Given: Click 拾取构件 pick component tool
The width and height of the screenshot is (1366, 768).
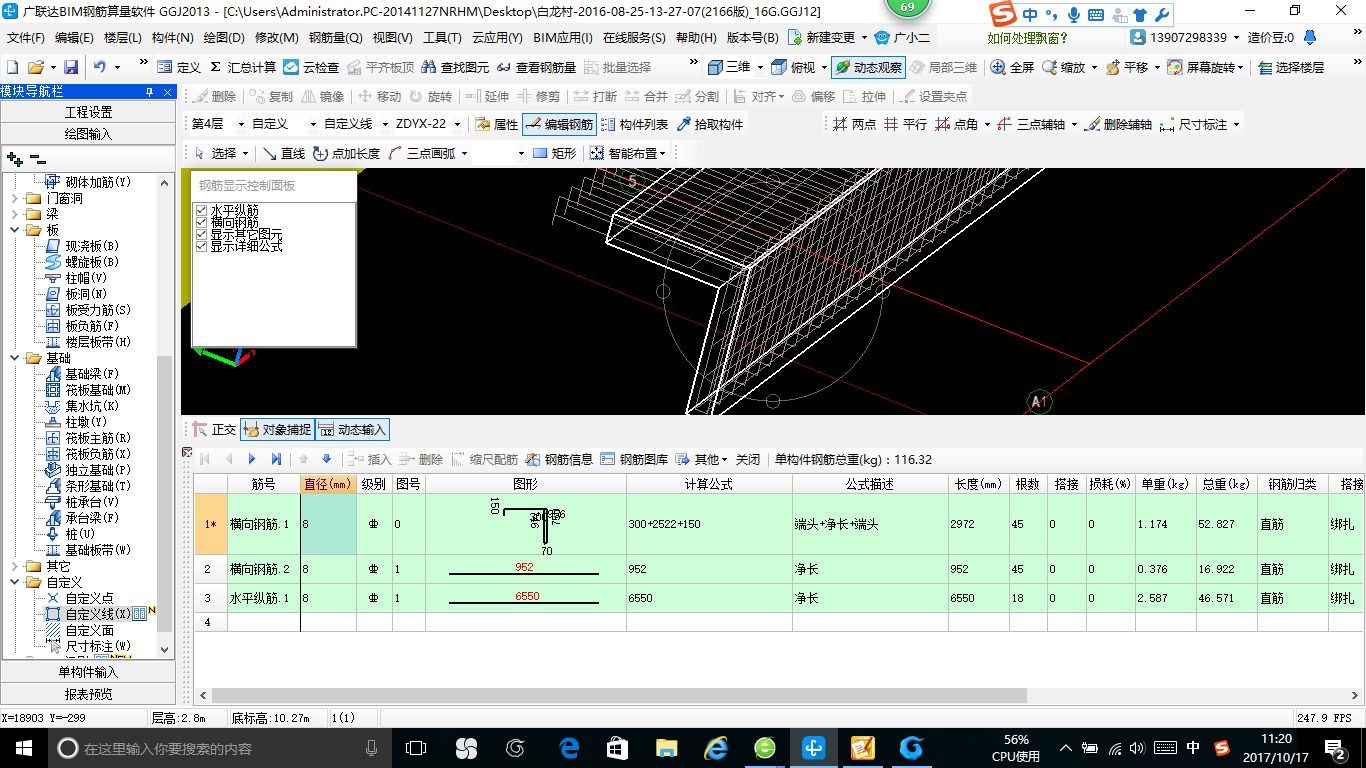Looking at the screenshot, I should [x=710, y=125].
